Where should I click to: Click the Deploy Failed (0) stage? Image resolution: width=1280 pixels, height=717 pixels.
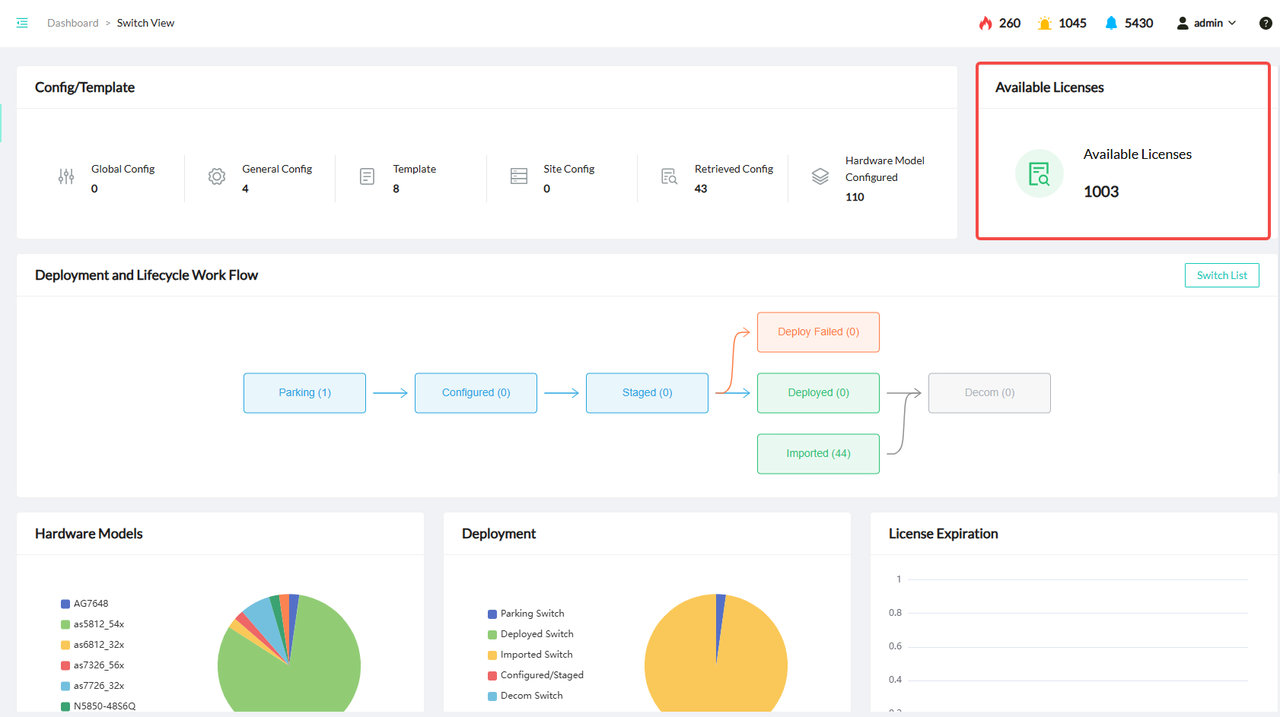point(818,332)
